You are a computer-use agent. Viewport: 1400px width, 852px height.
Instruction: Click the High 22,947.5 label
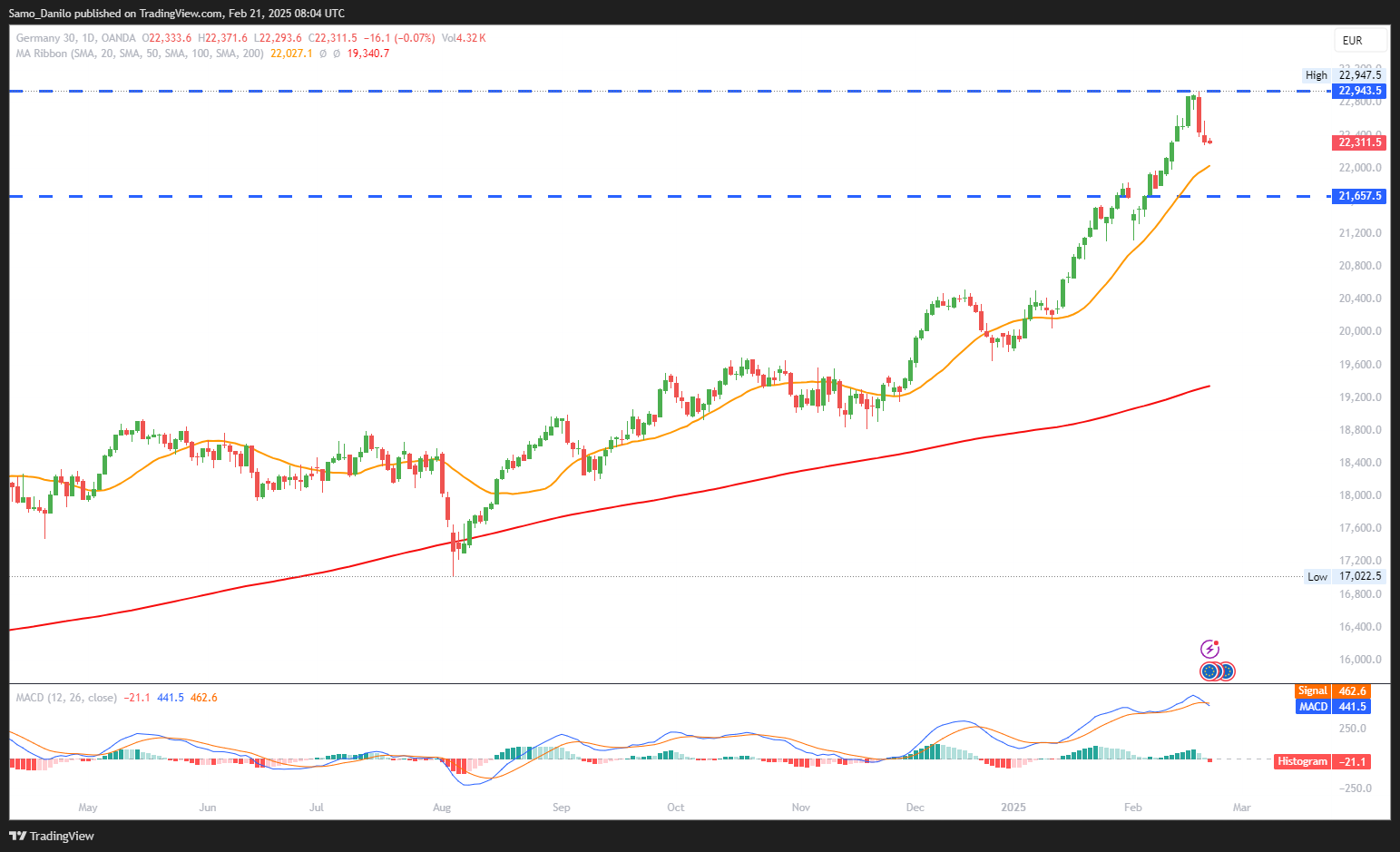[1343, 75]
